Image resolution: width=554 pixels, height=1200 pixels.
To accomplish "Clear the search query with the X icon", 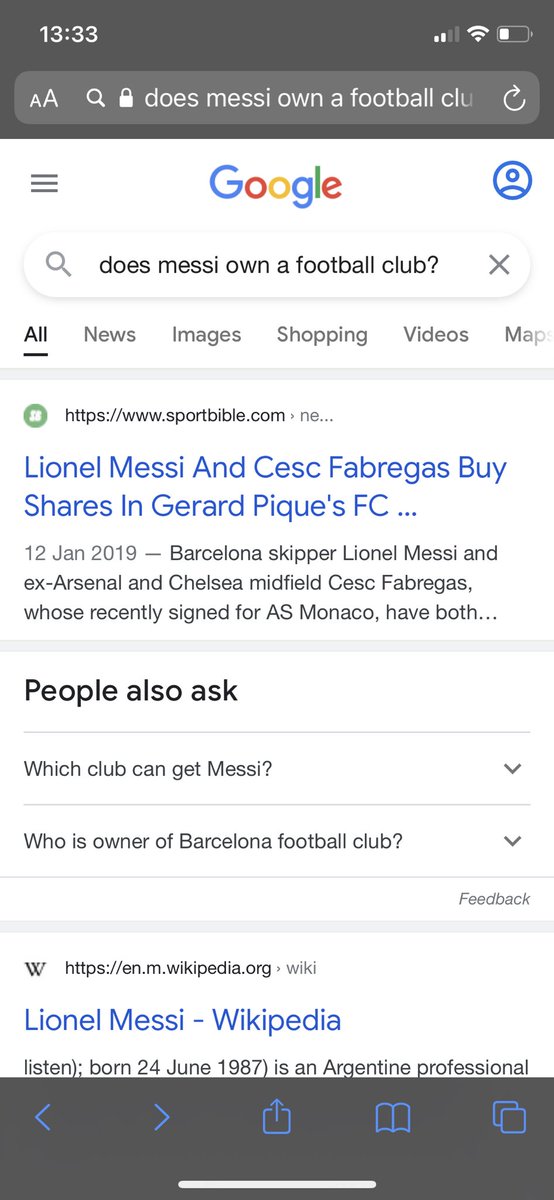I will click(498, 265).
